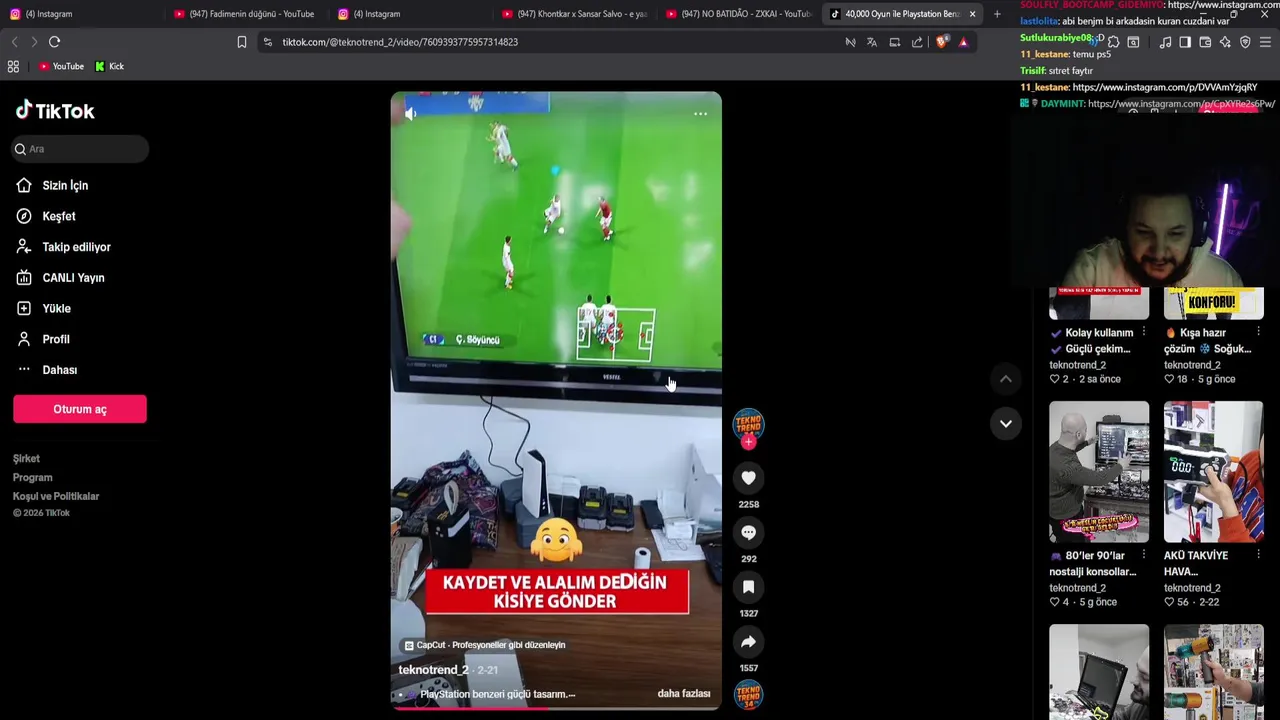Open the YouTube bookmark
This screenshot has width=1280, height=720.
[61, 66]
